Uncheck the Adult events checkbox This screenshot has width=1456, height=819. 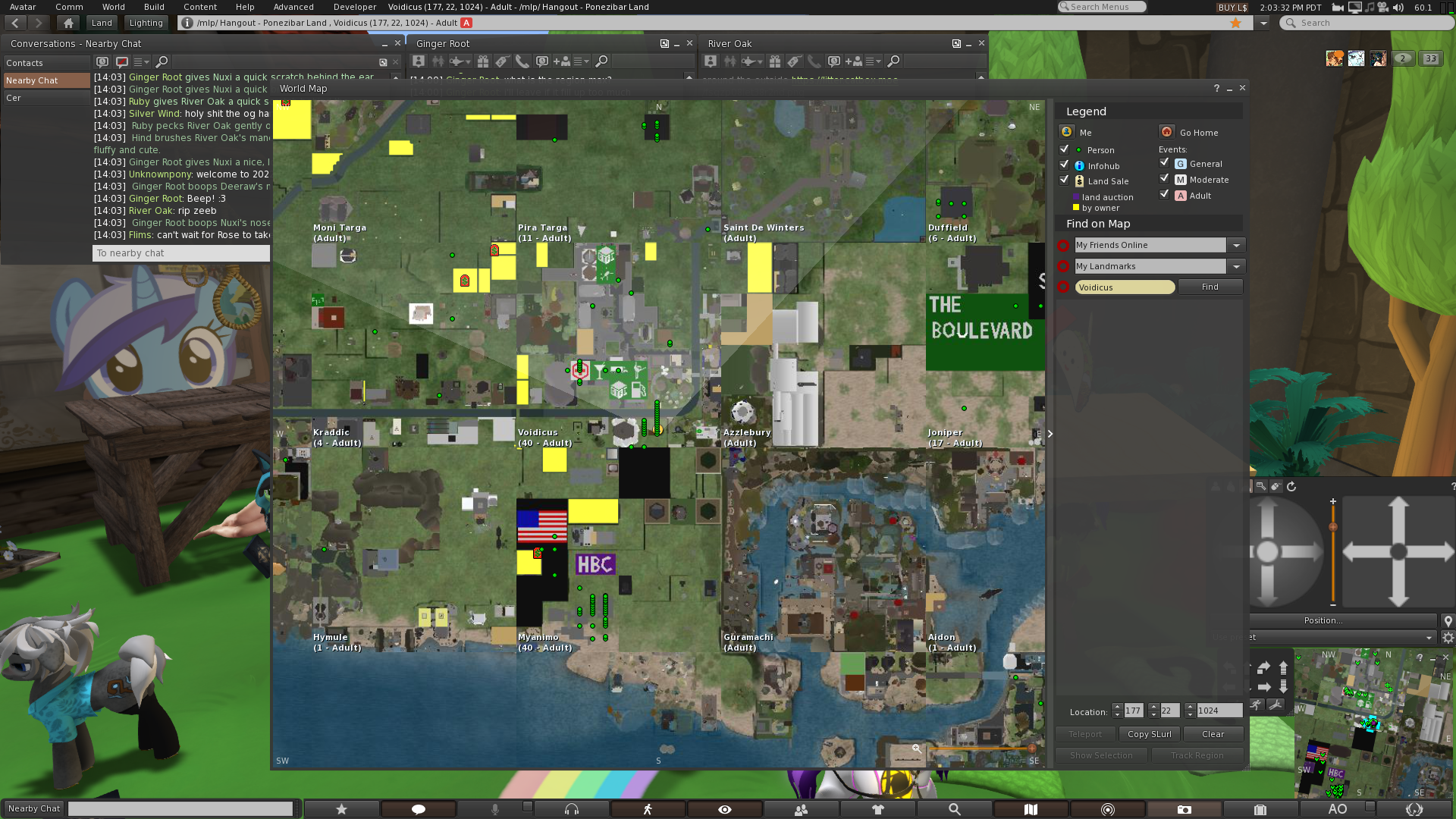coord(1165,194)
